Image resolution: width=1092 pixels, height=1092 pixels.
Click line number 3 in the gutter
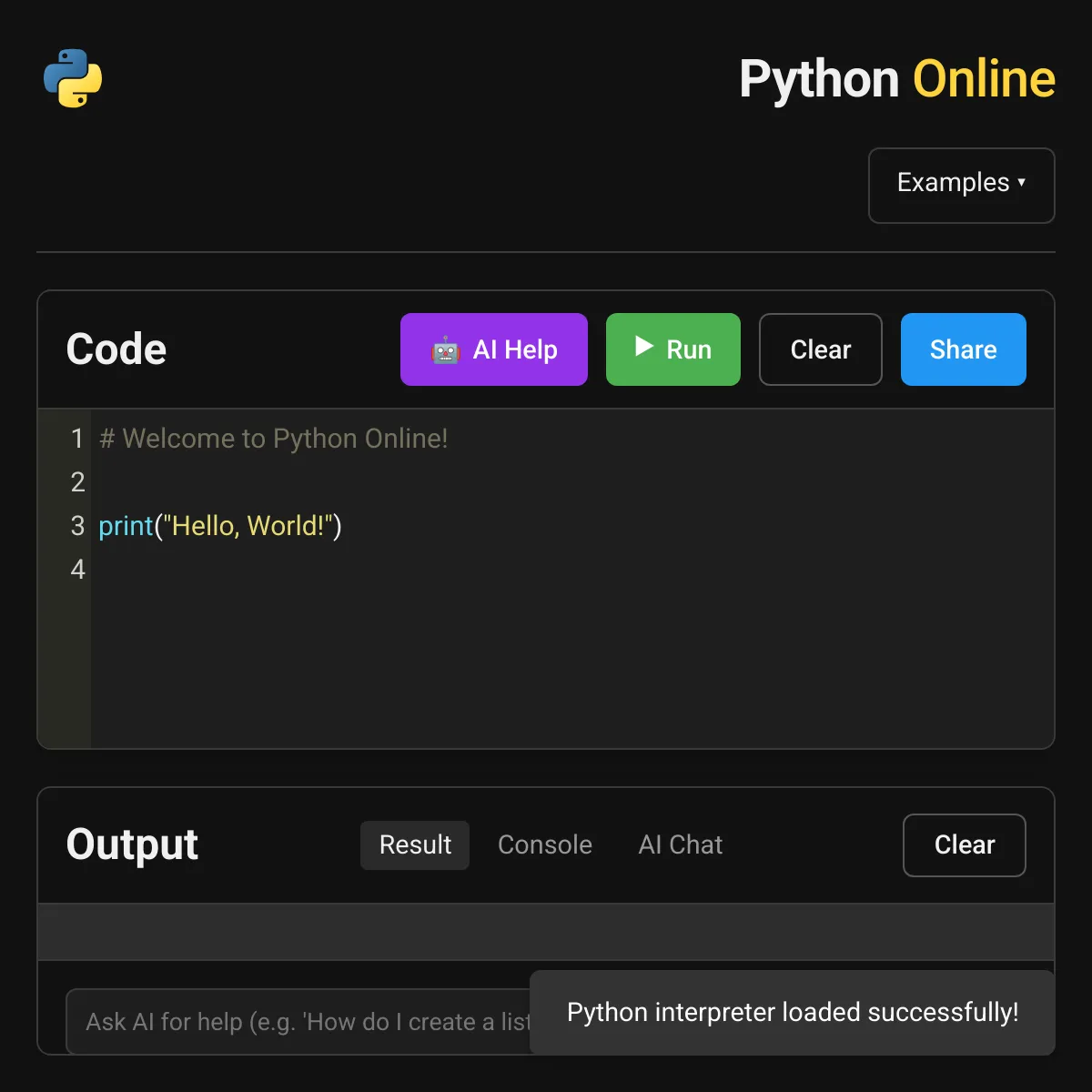(x=77, y=526)
